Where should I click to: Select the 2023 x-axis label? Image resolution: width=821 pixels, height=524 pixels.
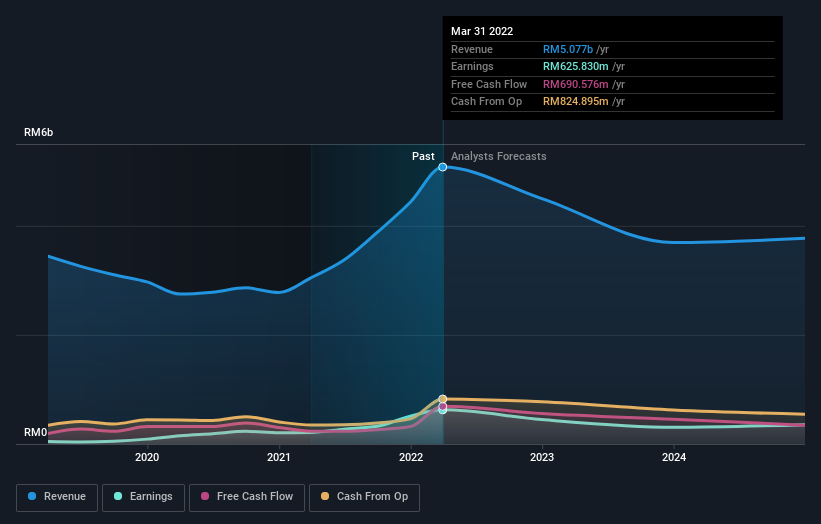coord(542,457)
